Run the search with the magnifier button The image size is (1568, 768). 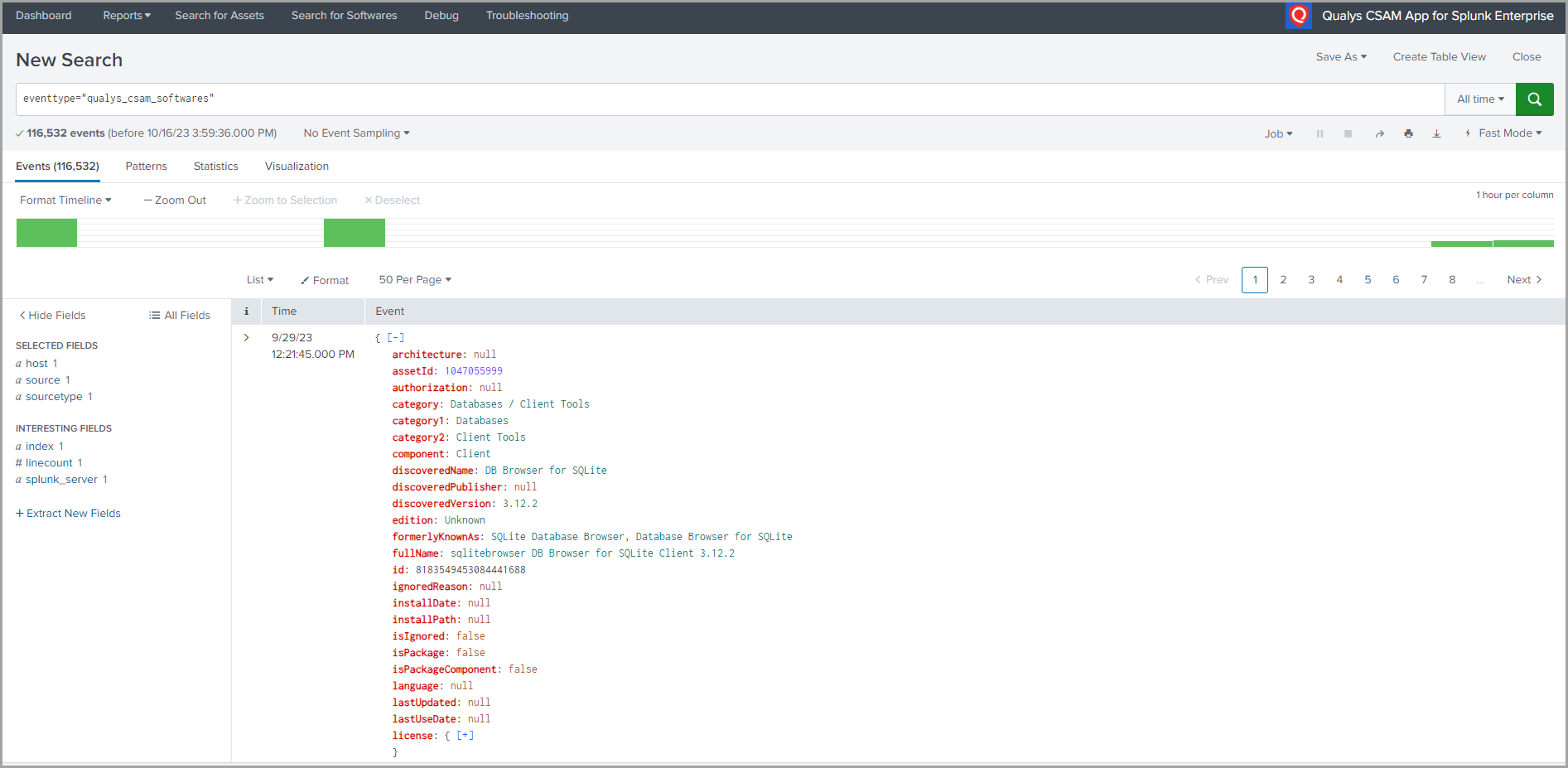[1534, 99]
